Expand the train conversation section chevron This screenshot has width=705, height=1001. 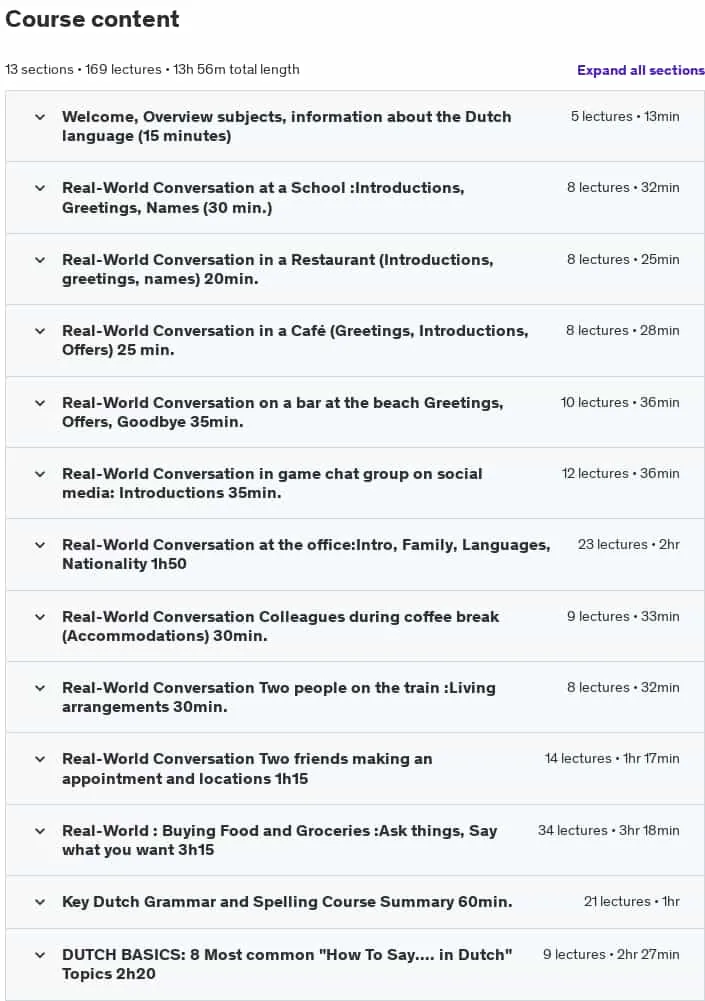point(40,688)
